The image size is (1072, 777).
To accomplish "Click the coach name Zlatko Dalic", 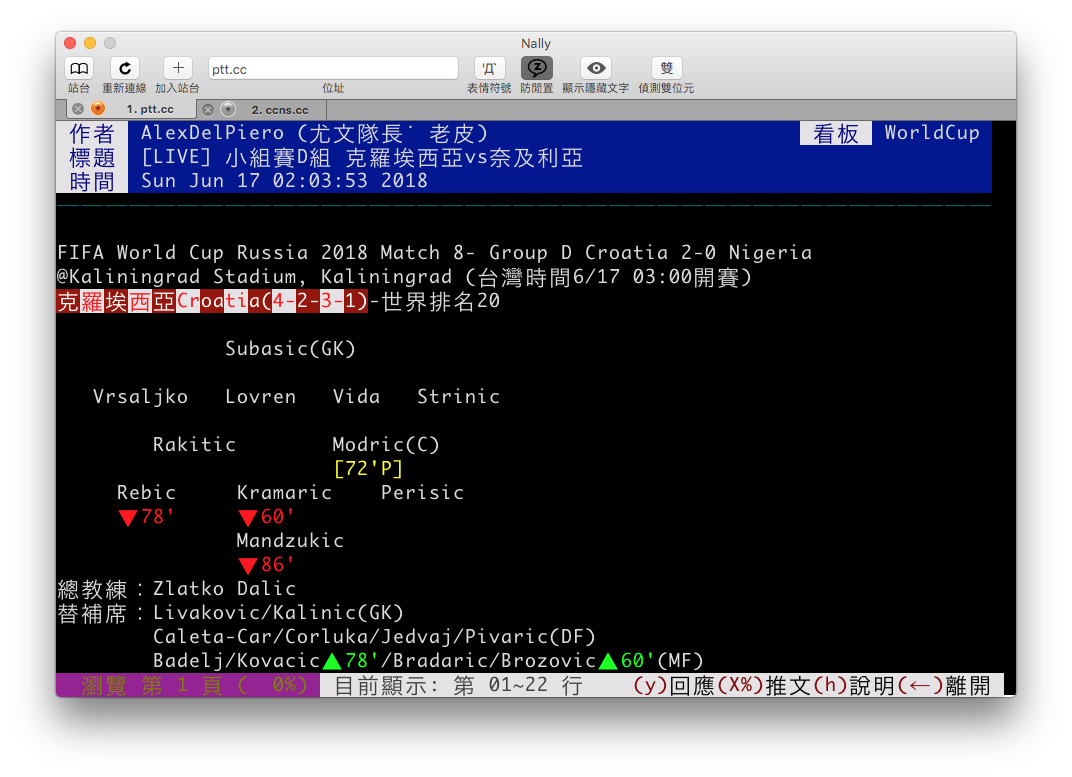I will 224,589.
